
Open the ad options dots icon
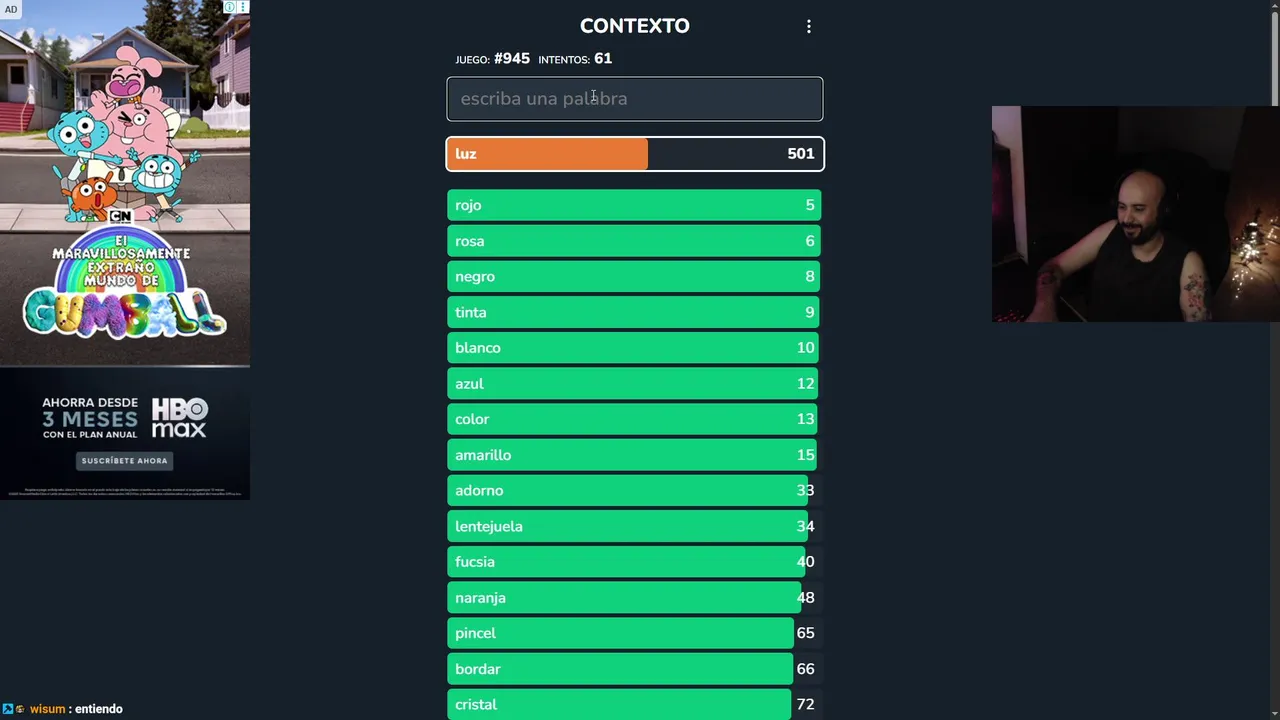tap(242, 7)
